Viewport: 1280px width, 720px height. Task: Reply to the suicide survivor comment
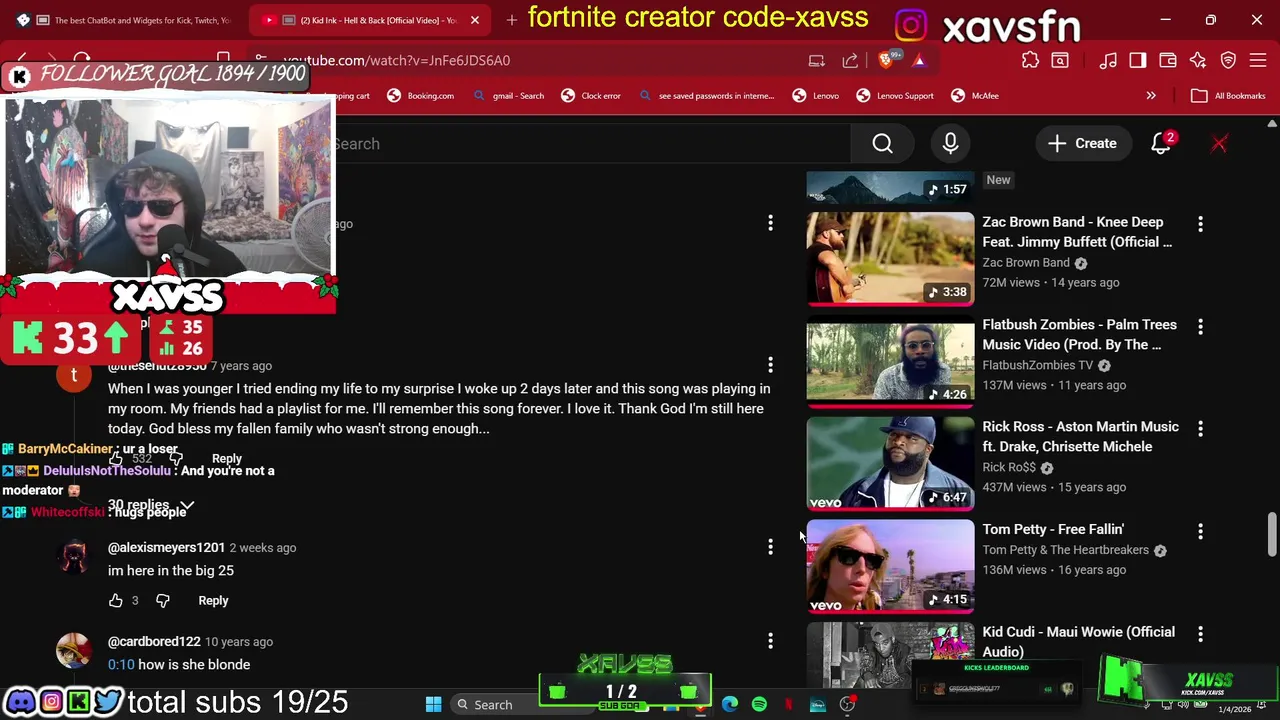coord(227,459)
